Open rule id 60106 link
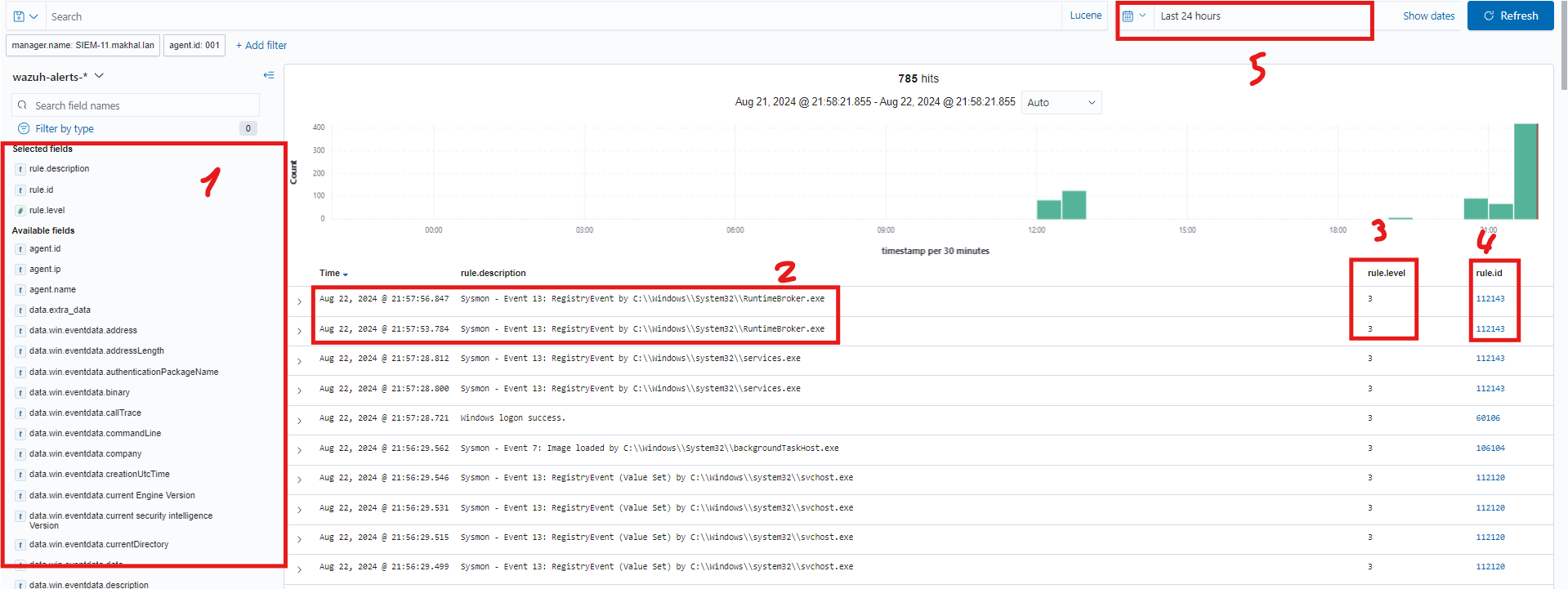1568x589 pixels. tap(1488, 418)
